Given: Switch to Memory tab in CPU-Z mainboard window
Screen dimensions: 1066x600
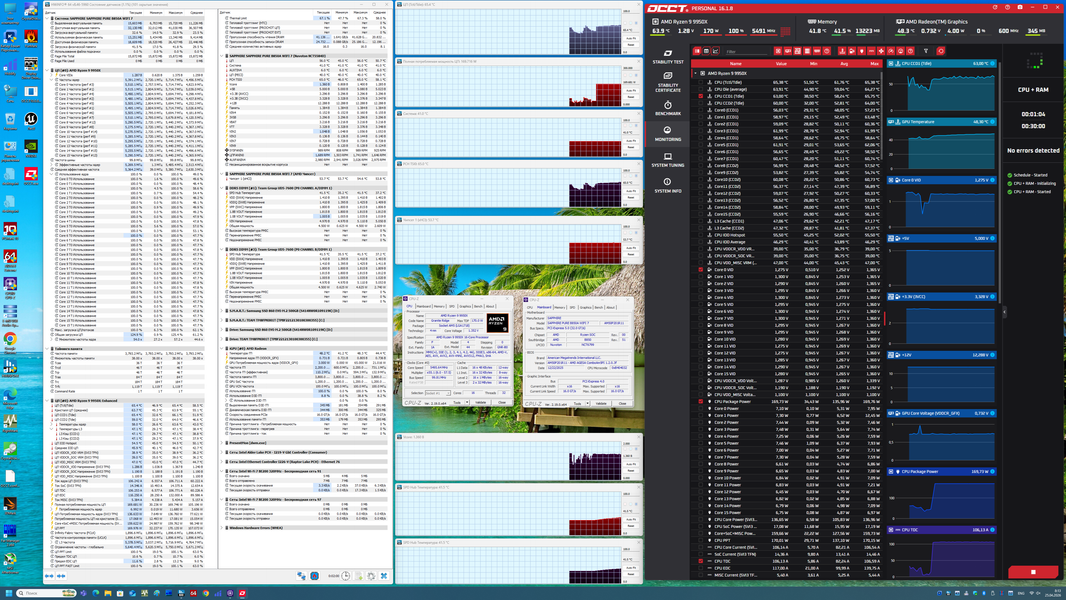Looking at the screenshot, I should 560,307.
